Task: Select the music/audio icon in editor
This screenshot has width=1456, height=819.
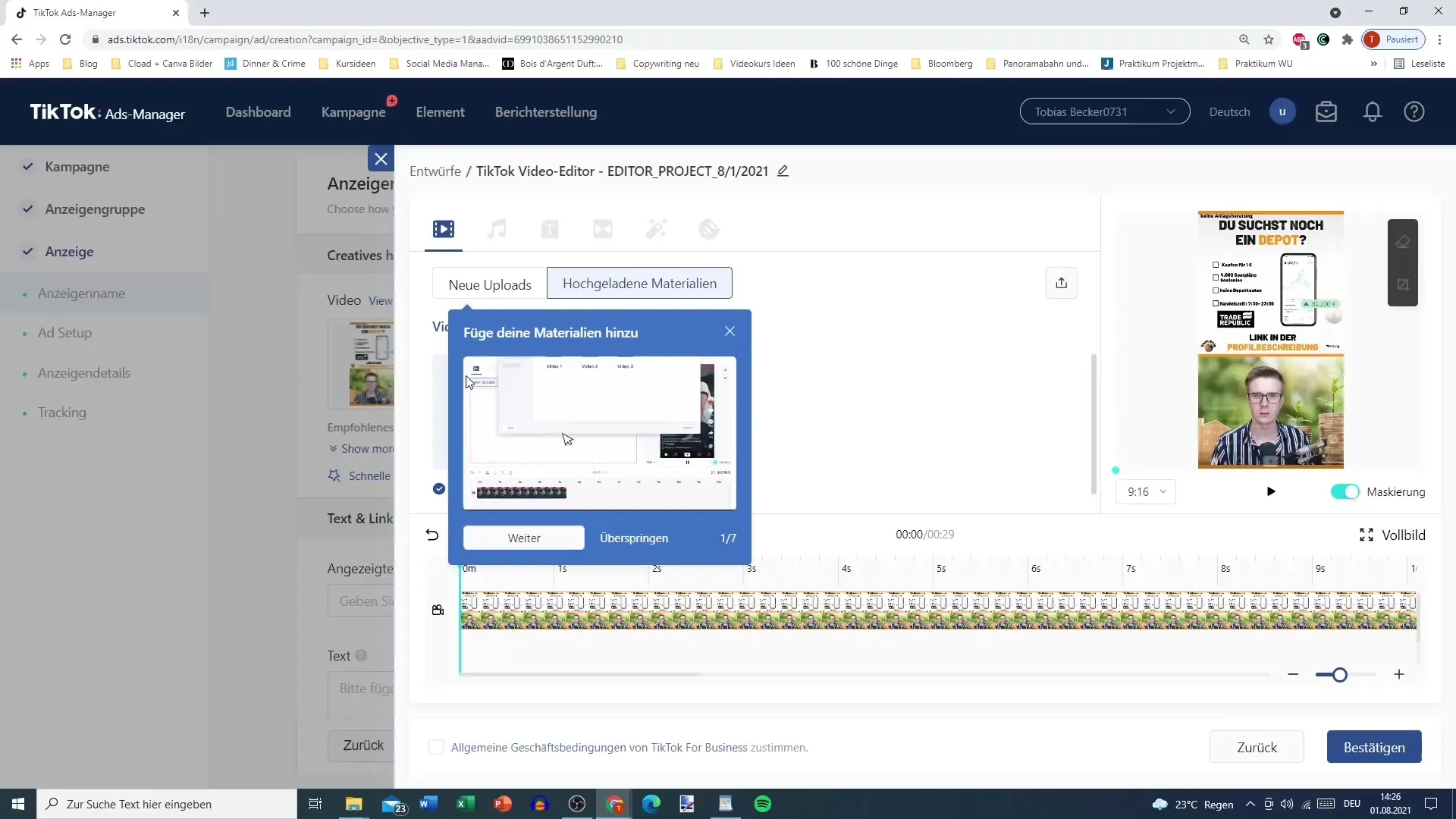Action: tap(496, 229)
